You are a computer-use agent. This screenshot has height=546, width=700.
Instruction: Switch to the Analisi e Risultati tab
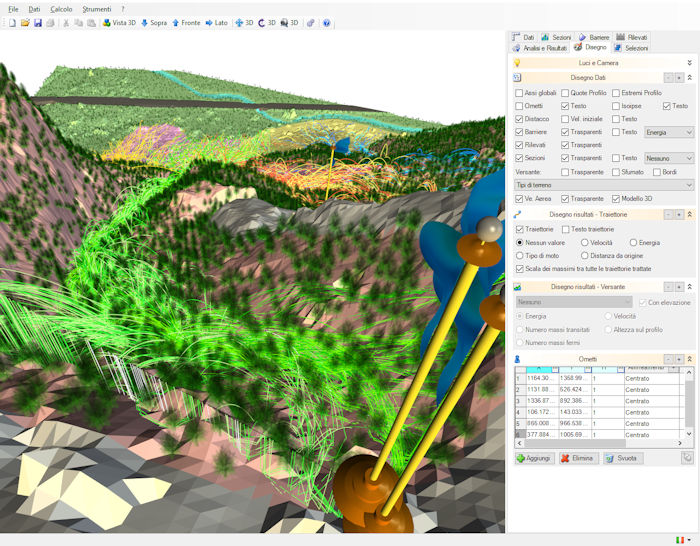tap(540, 47)
